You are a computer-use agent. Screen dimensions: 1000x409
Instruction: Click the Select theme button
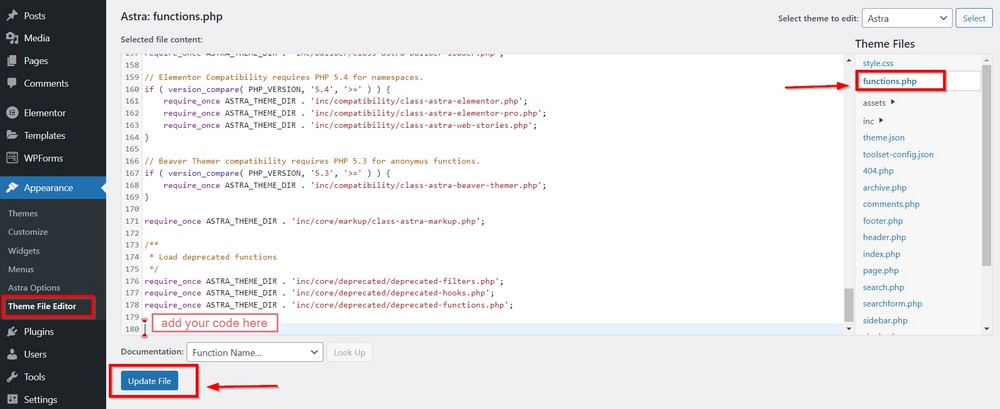974,19
